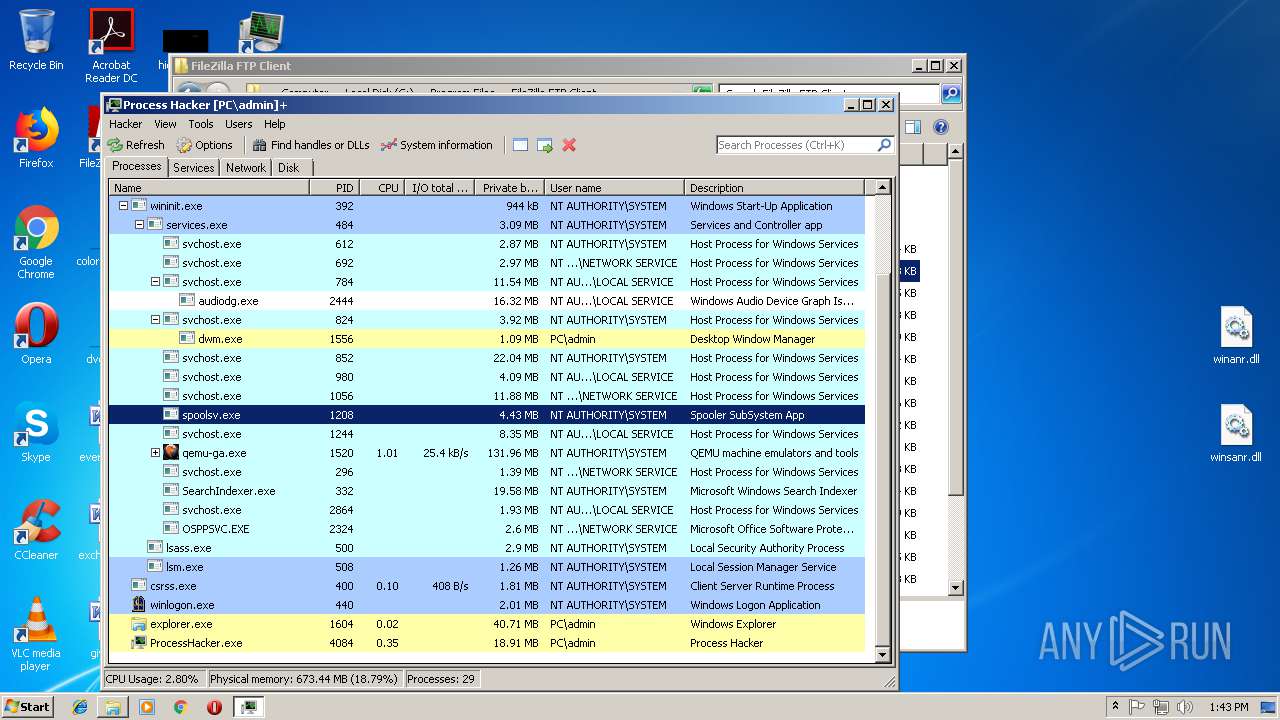Select the dwm.exe process row

tap(486, 339)
